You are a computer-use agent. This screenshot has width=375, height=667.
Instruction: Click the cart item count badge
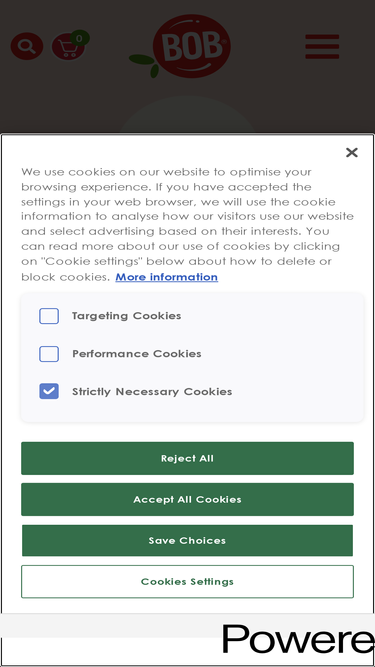click(80, 38)
